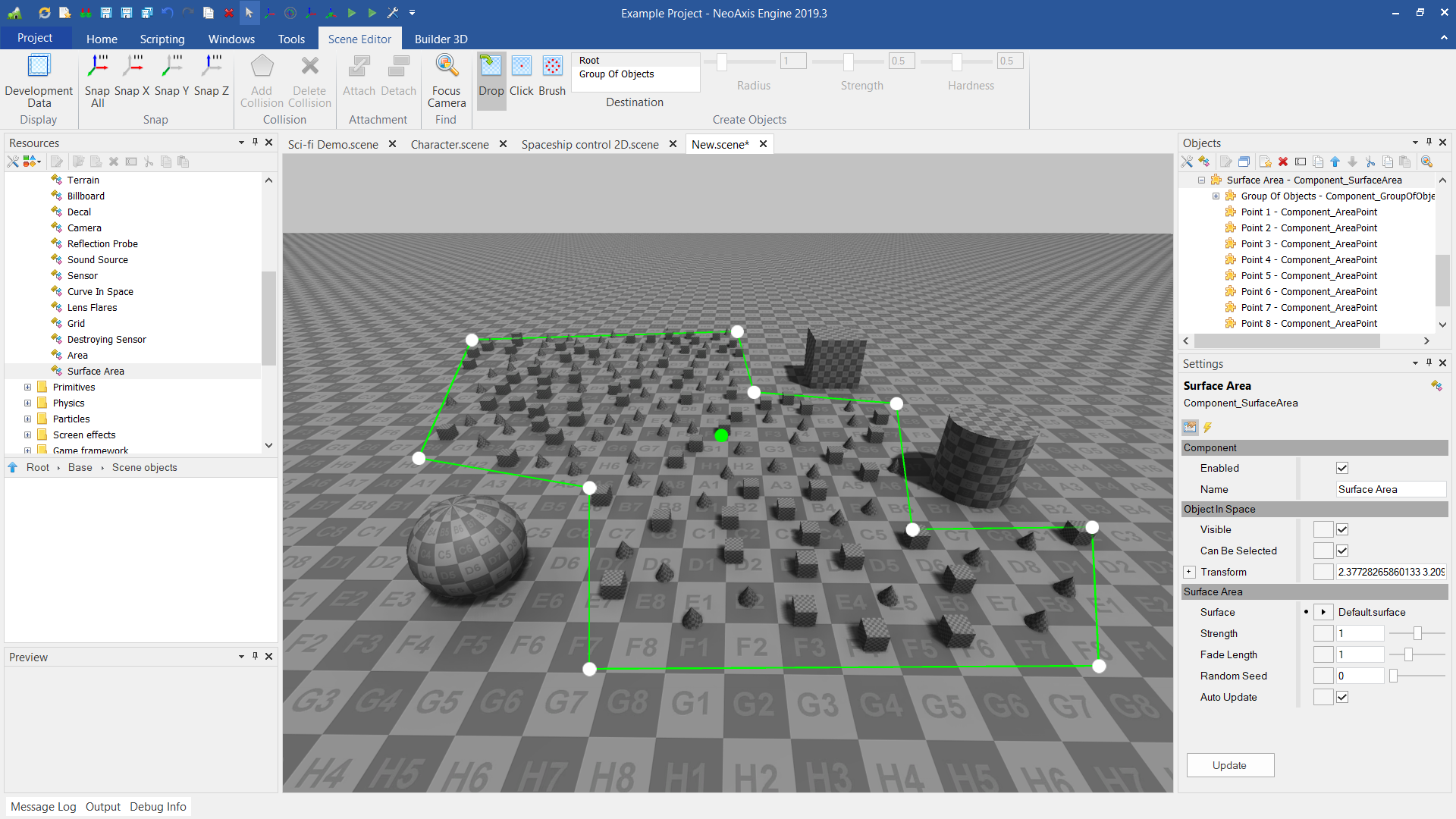Expand the Primitives folder

pyautogui.click(x=28, y=388)
